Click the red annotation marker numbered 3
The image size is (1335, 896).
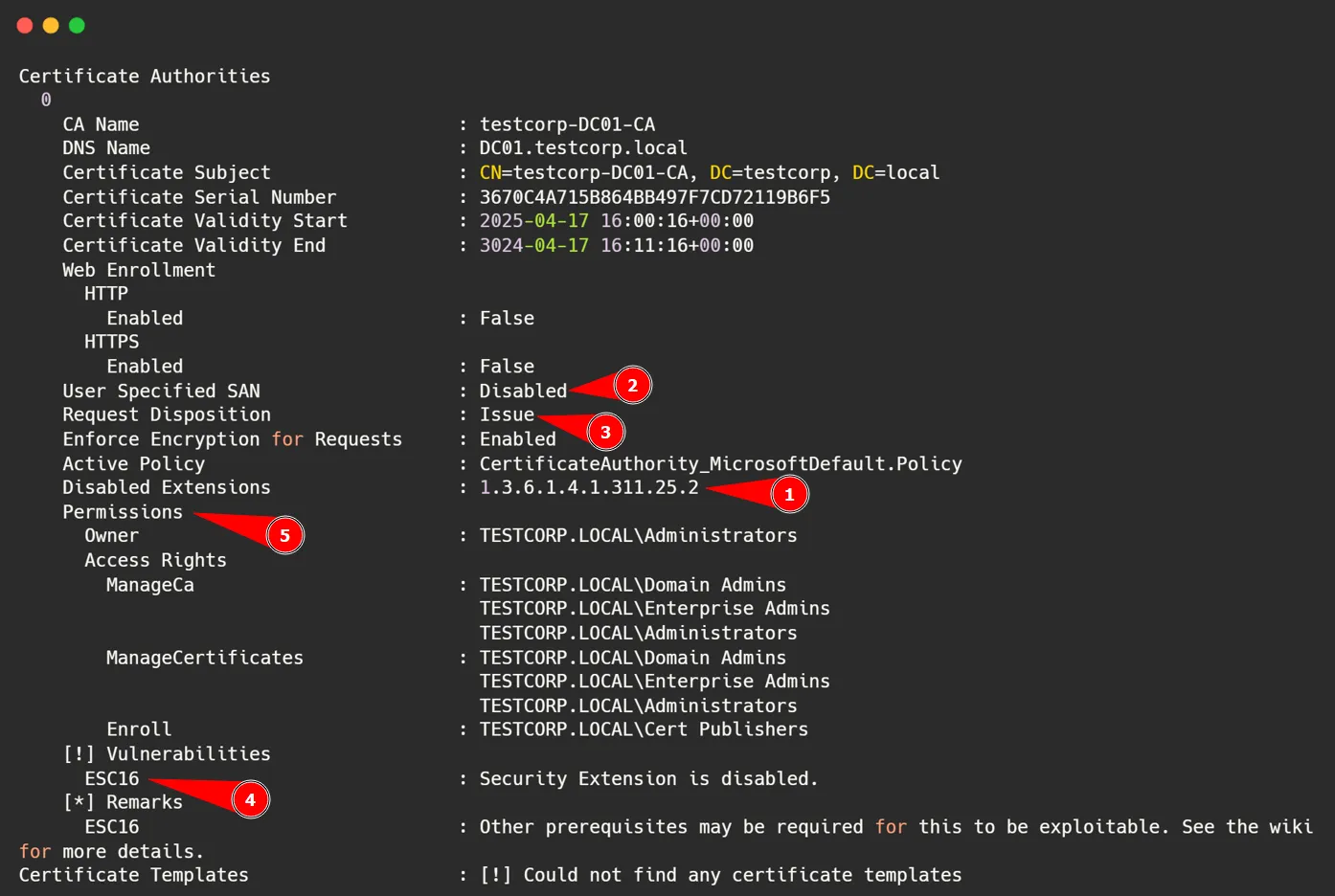coord(605,433)
